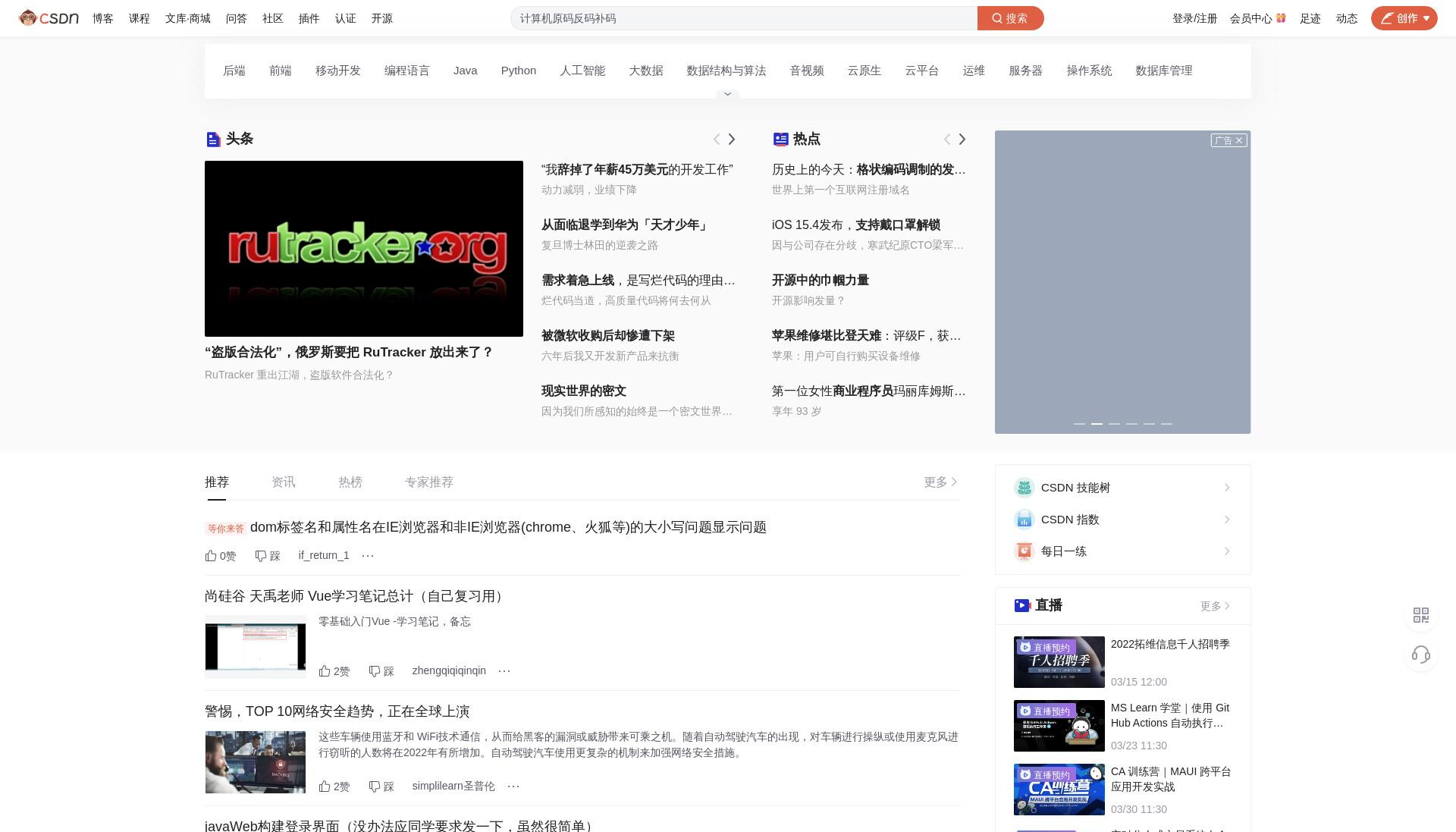The height and width of the screenshot is (832, 1456).
Task: Open author if_return_1 profile
Action: point(324,556)
